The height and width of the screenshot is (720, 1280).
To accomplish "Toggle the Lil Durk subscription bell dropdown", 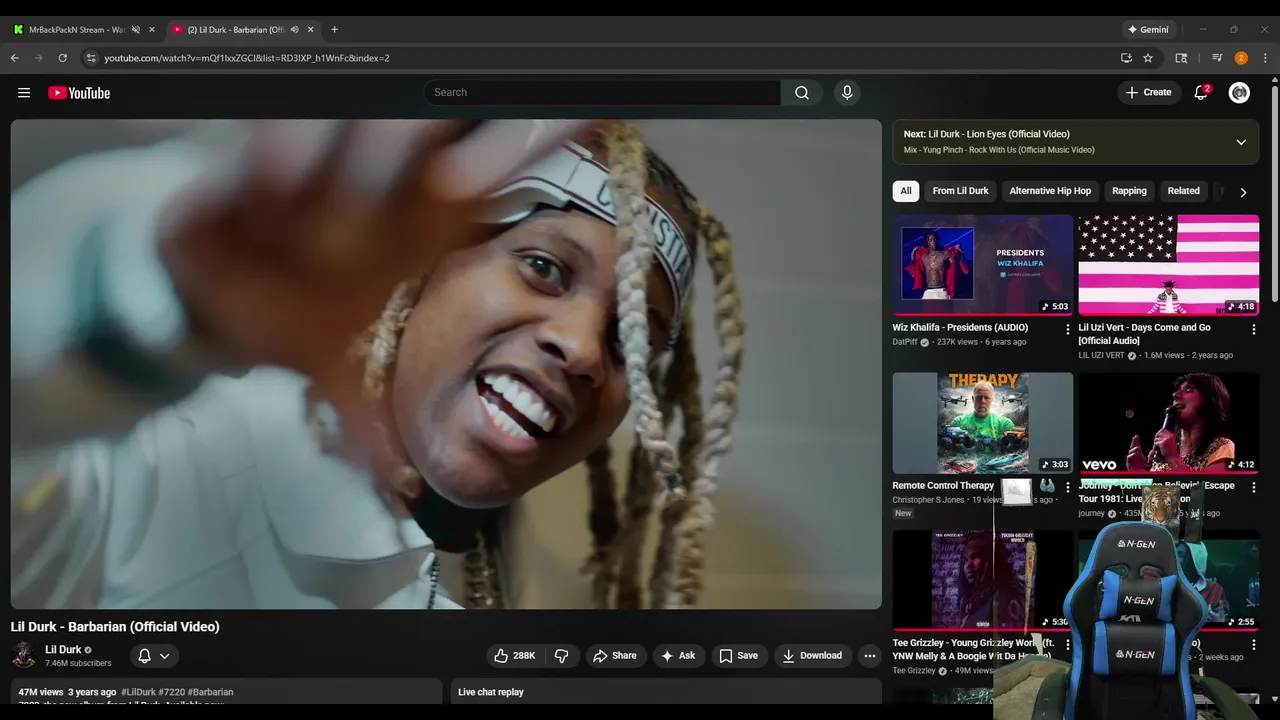I will click(153, 656).
